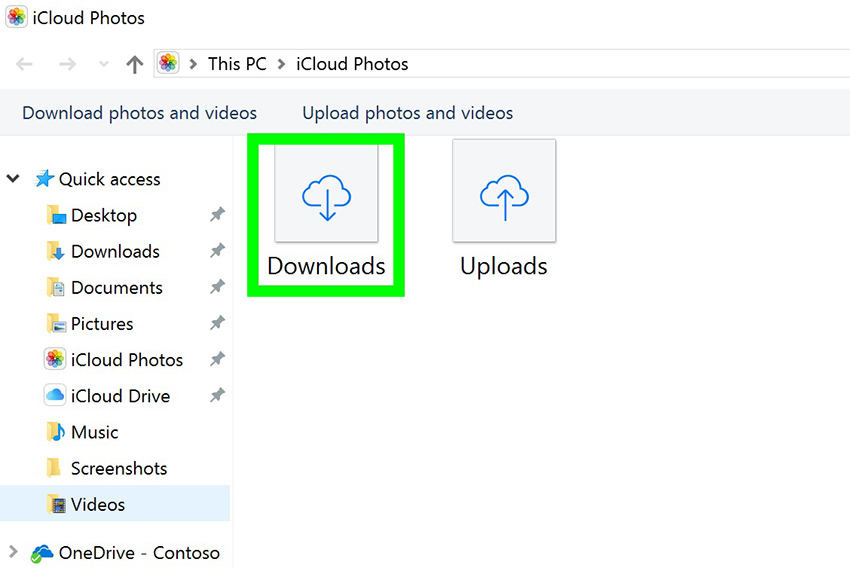Click the Desktop folder icon
This screenshot has height=568, width=850.
pos(56,215)
